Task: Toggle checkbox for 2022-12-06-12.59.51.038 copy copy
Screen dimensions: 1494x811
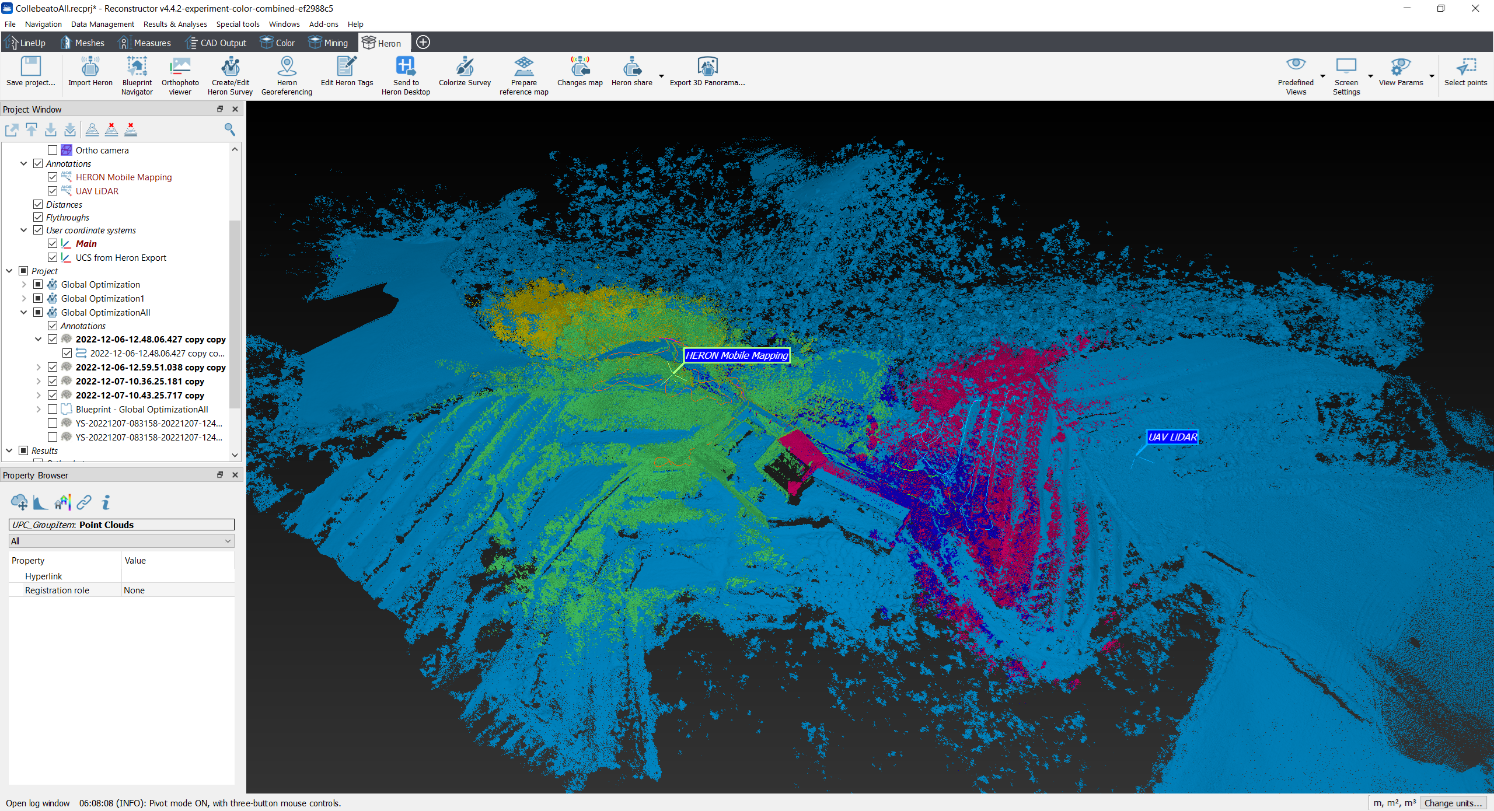Action: [x=53, y=367]
